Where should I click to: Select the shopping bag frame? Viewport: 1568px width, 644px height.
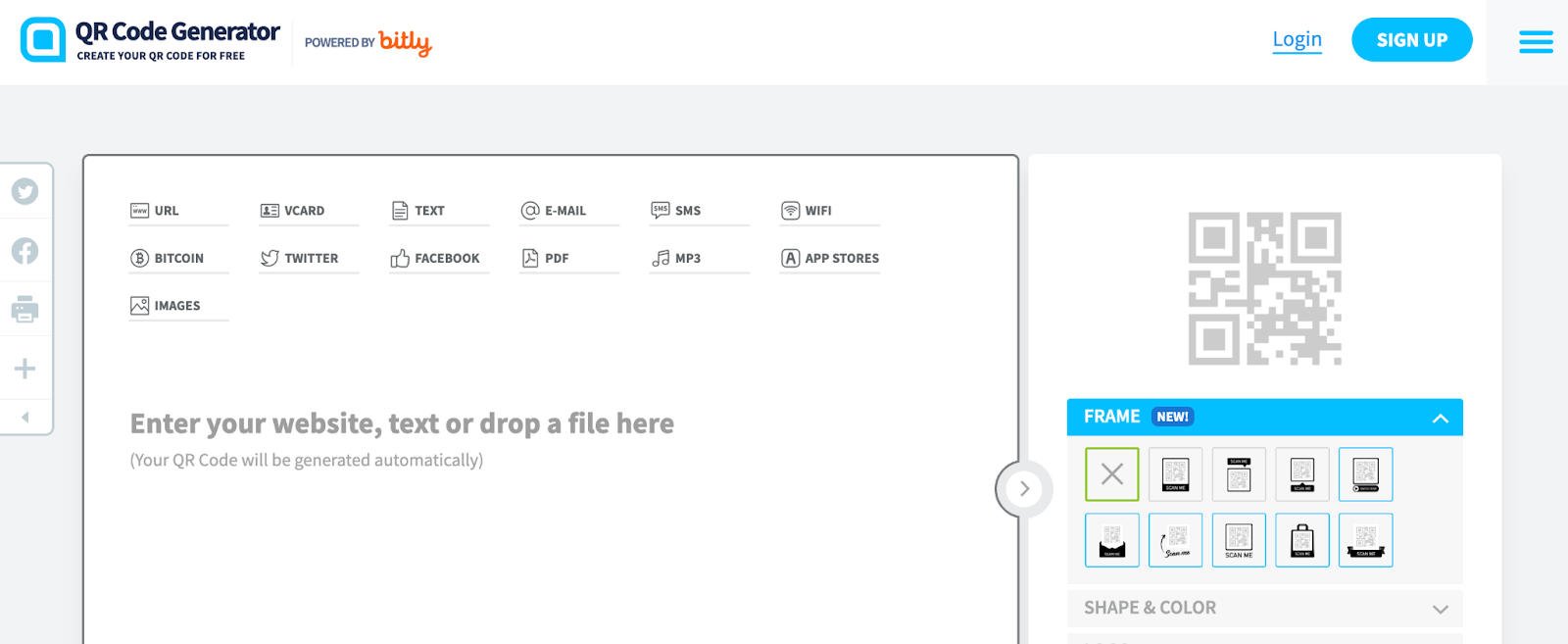(1302, 540)
